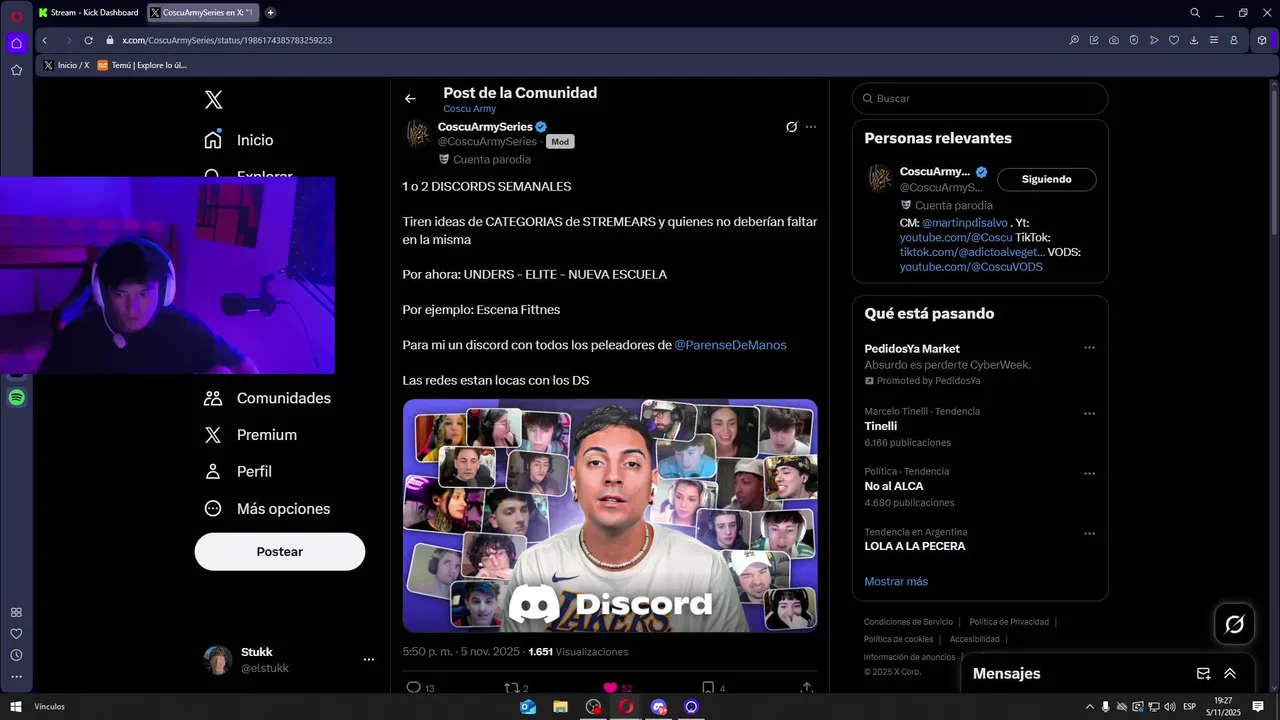Open the post's three-dot menu
1280x720 pixels.
(811, 127)
